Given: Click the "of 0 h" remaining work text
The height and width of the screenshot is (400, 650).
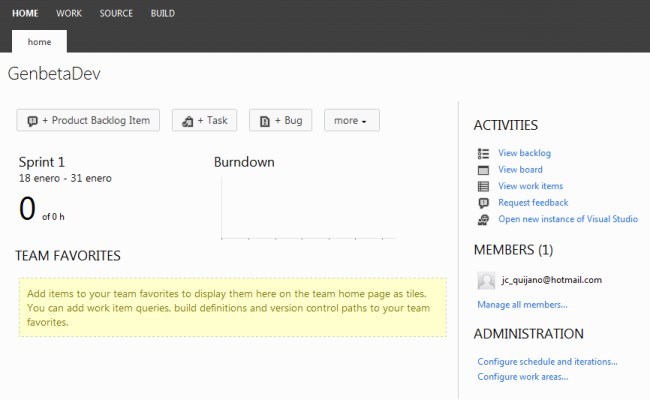Looking at the screenshot, I should tap(53, 217).
